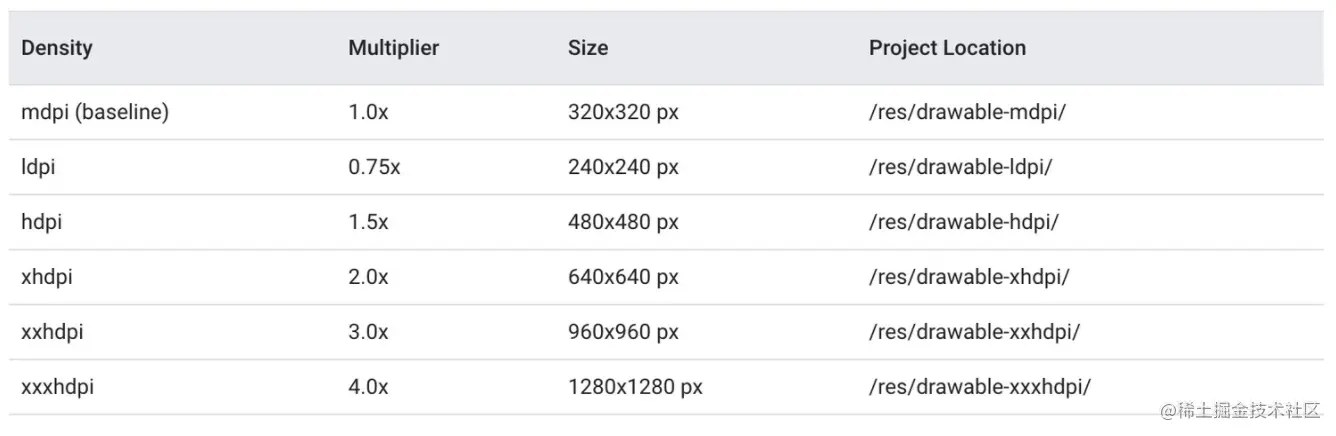Select the xhdpi density cell
The width and height of the screenshot is (1336, 436).
point(47,278)
